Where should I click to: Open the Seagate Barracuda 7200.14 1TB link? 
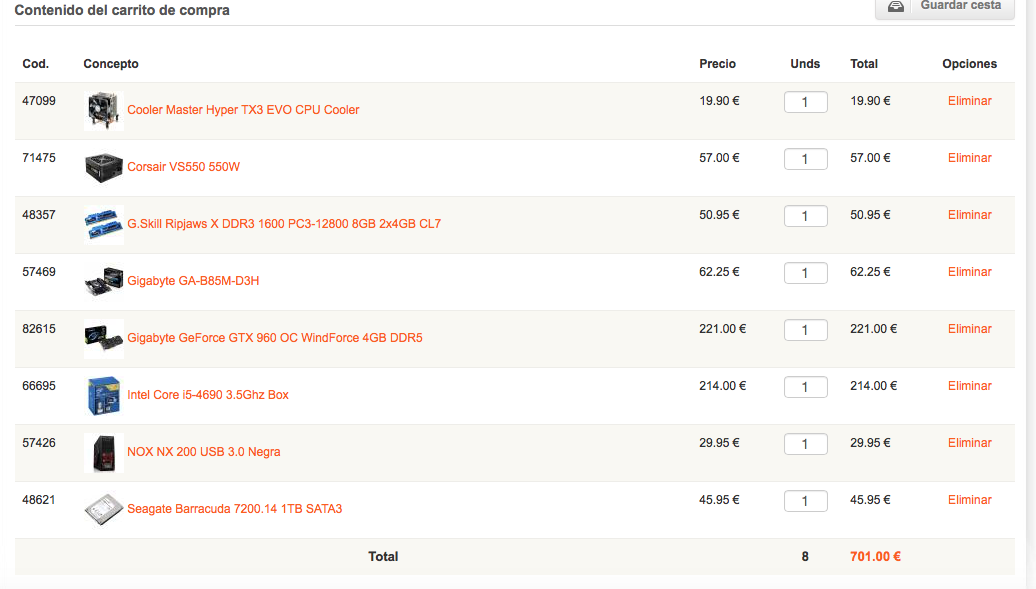point(234,509)
